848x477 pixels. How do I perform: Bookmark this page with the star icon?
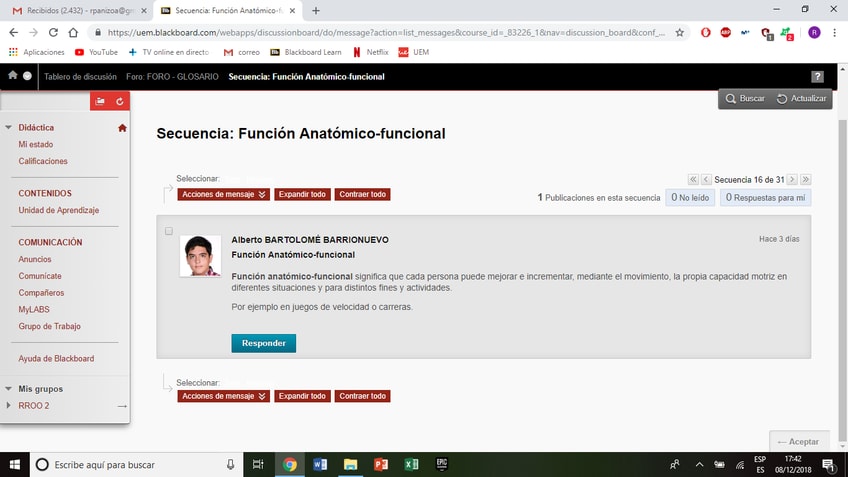point(680,32)
